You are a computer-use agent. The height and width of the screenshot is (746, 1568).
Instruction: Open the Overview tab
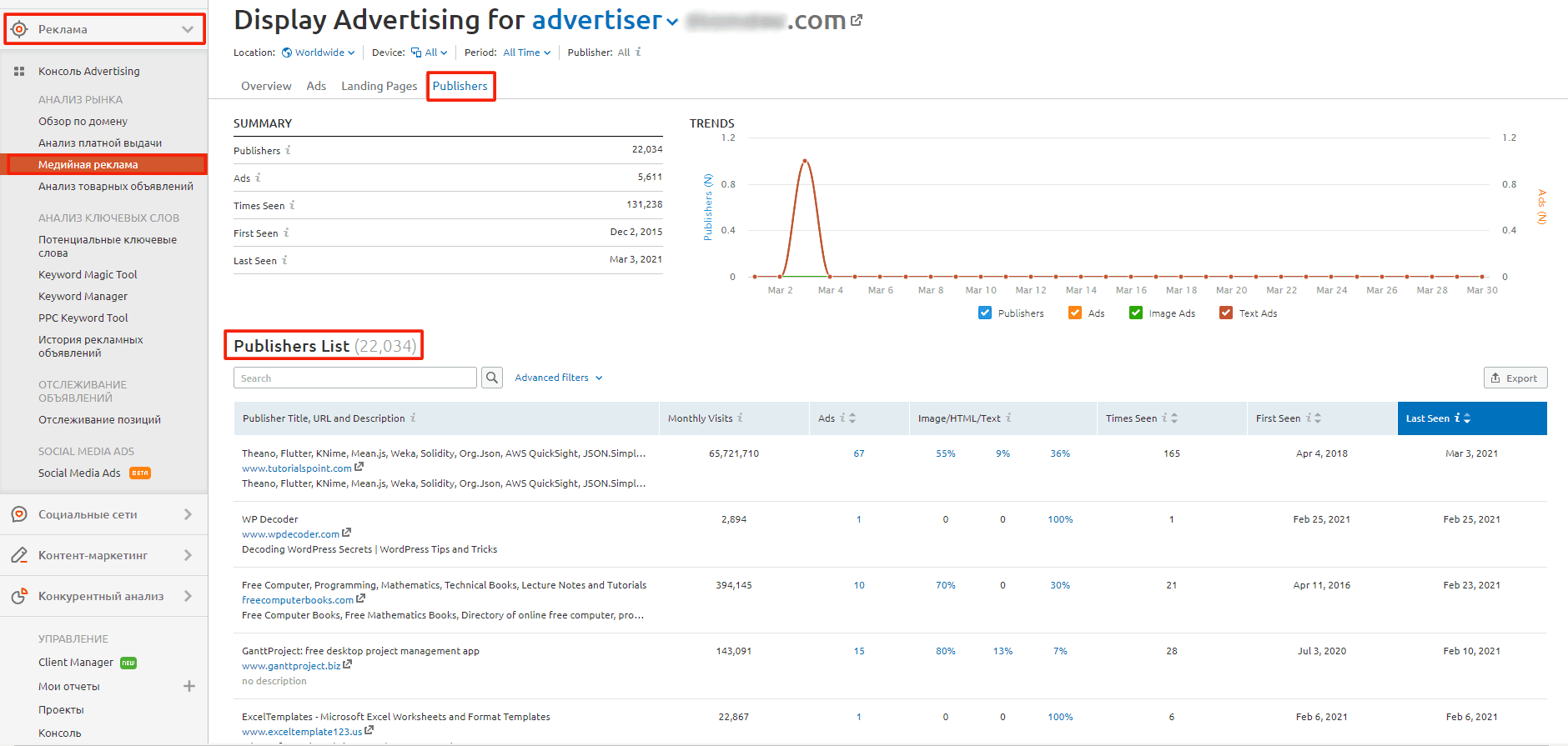(x=266, y=86)
